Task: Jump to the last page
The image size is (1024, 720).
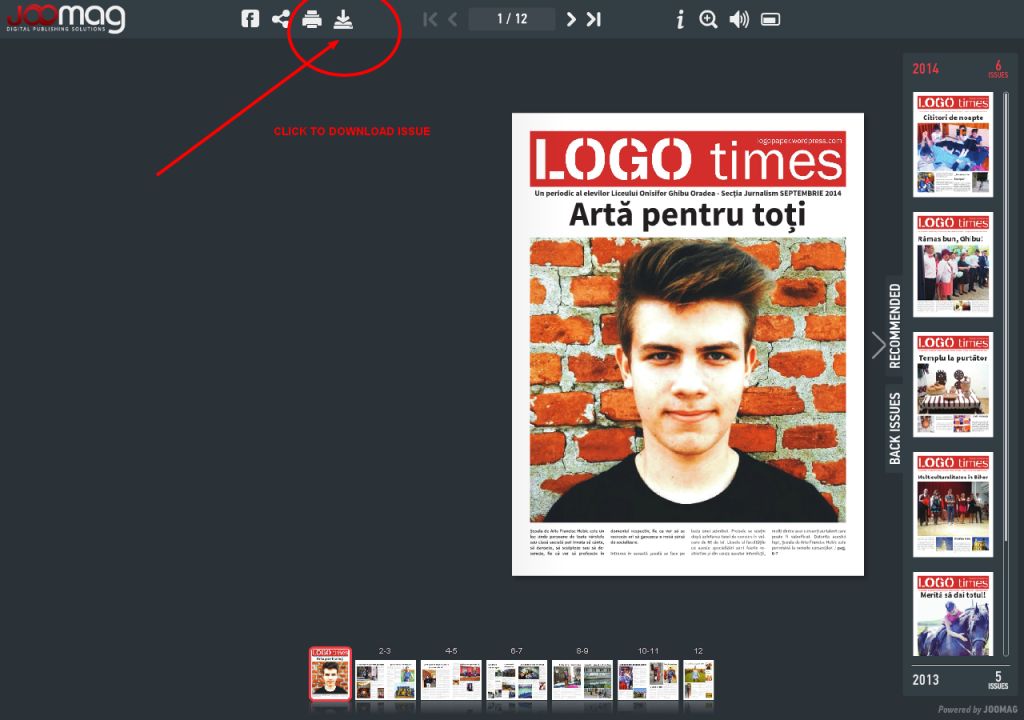Action: click(x=594, y=19)
